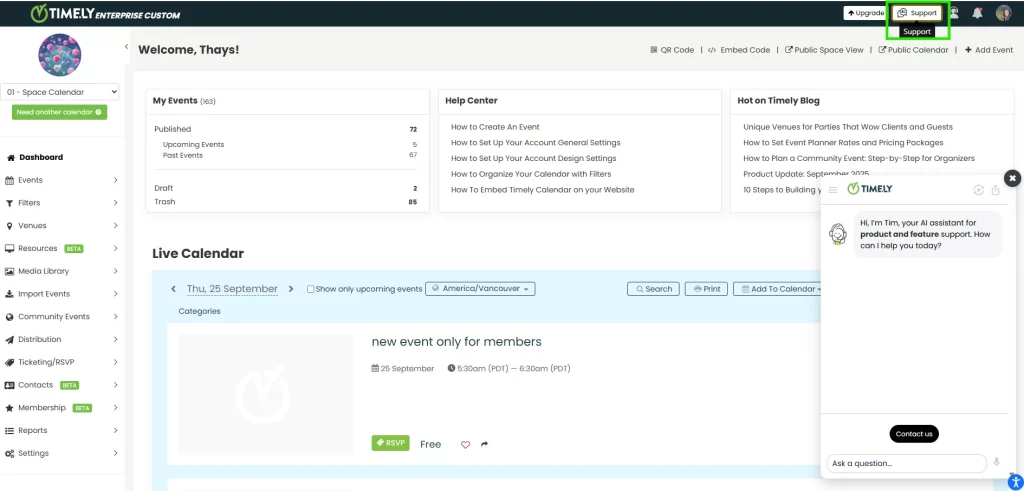Expand the Ticketing/RSVP sidebar menu
Image resolution: width=1024 pixels, height=491 pixels.
tap(60, 362)
